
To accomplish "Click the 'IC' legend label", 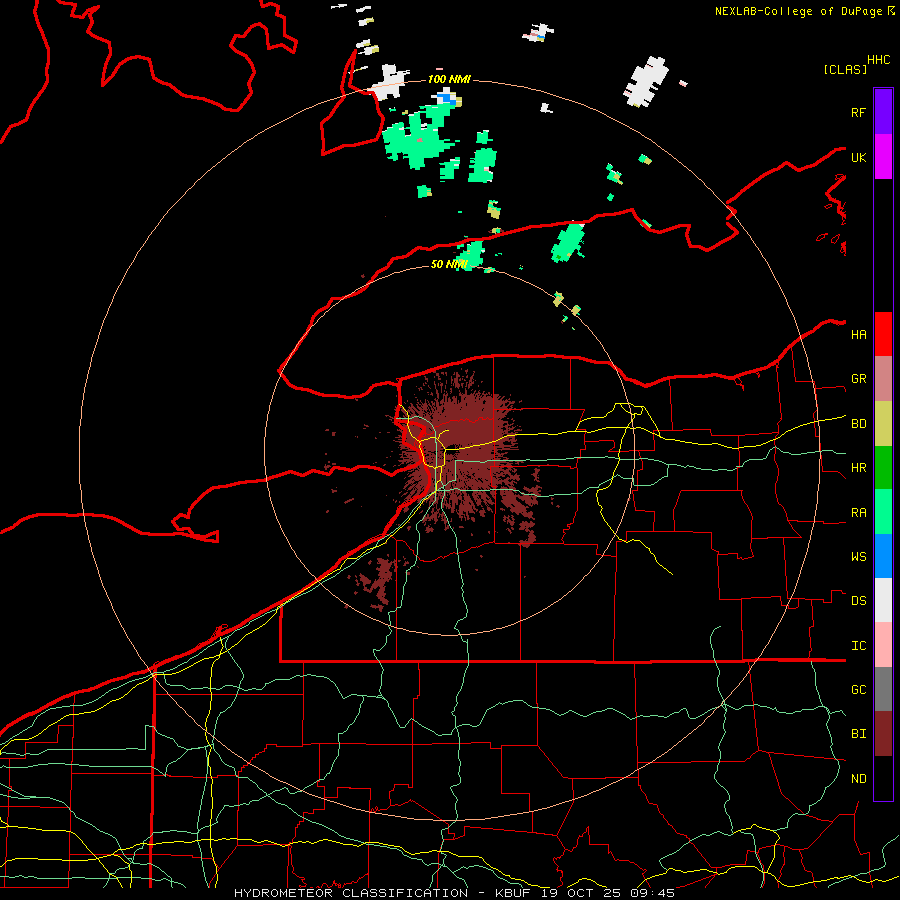I will click(858, 646).
